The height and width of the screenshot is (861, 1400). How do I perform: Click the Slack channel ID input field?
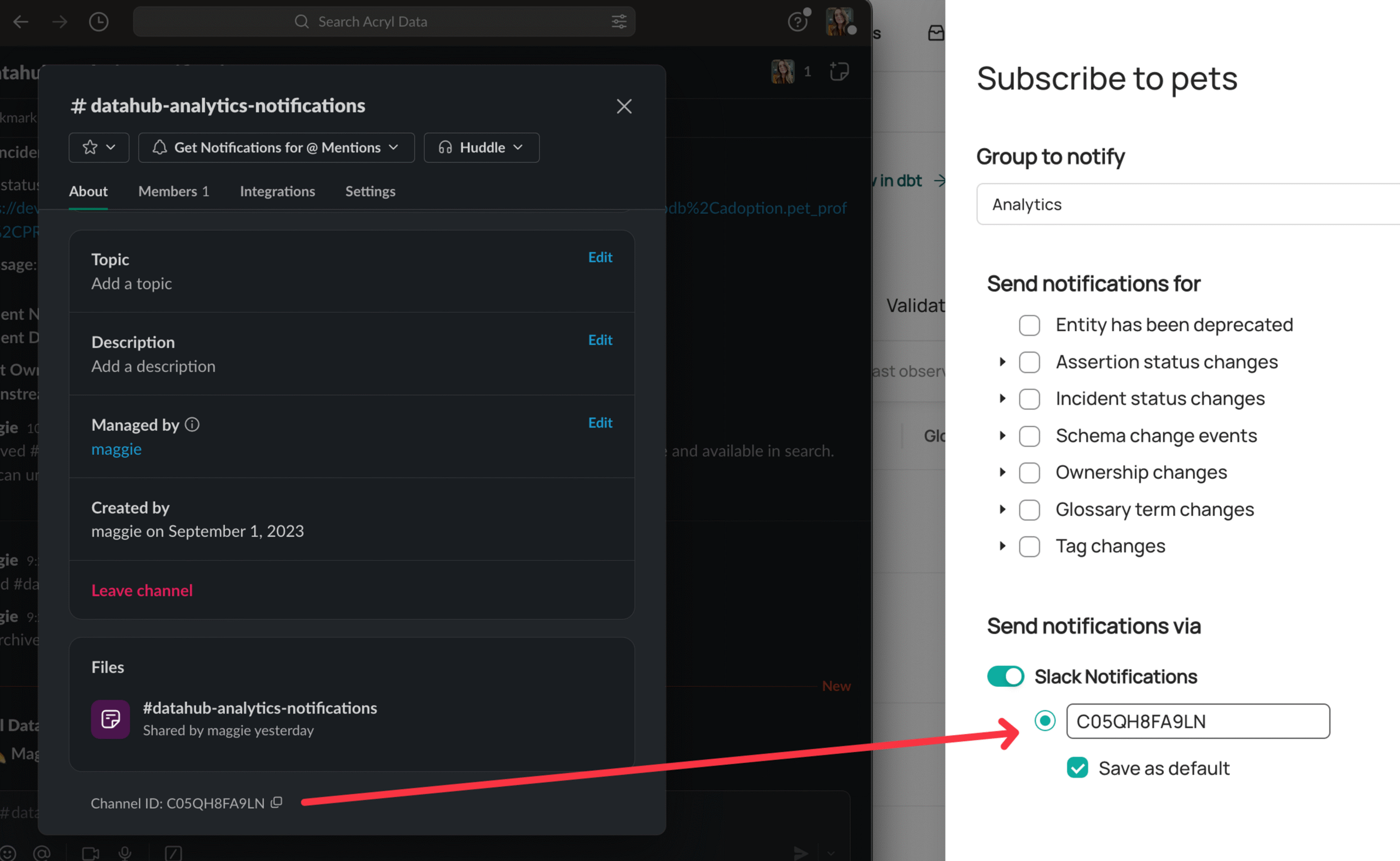click(1198, 722)
